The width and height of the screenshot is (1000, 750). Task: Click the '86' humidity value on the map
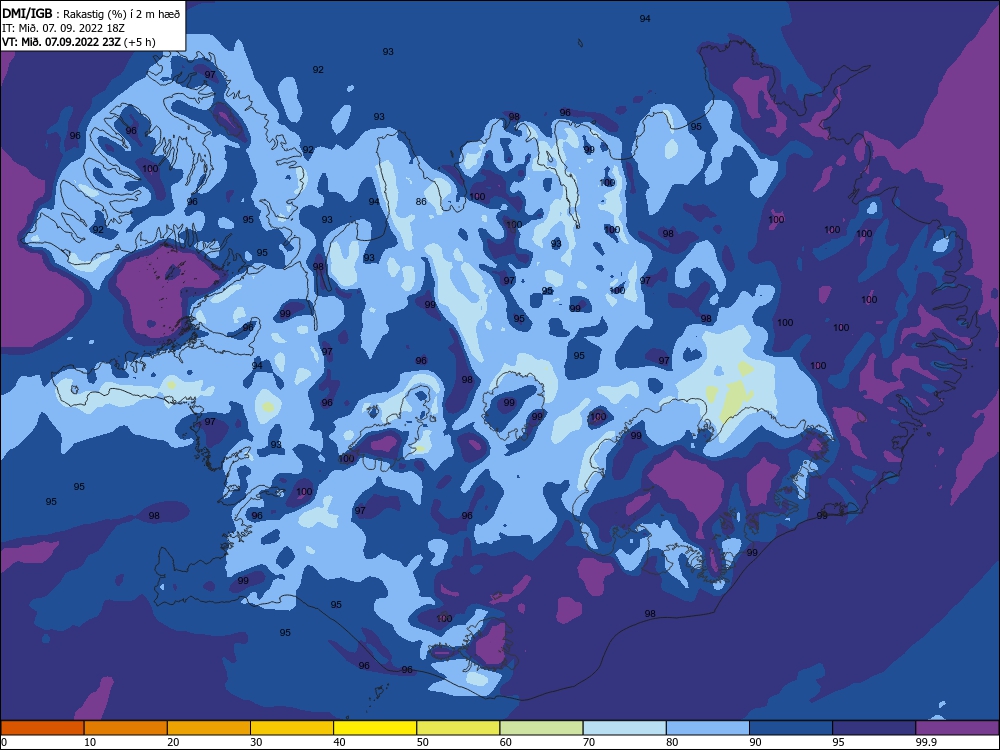421,202
